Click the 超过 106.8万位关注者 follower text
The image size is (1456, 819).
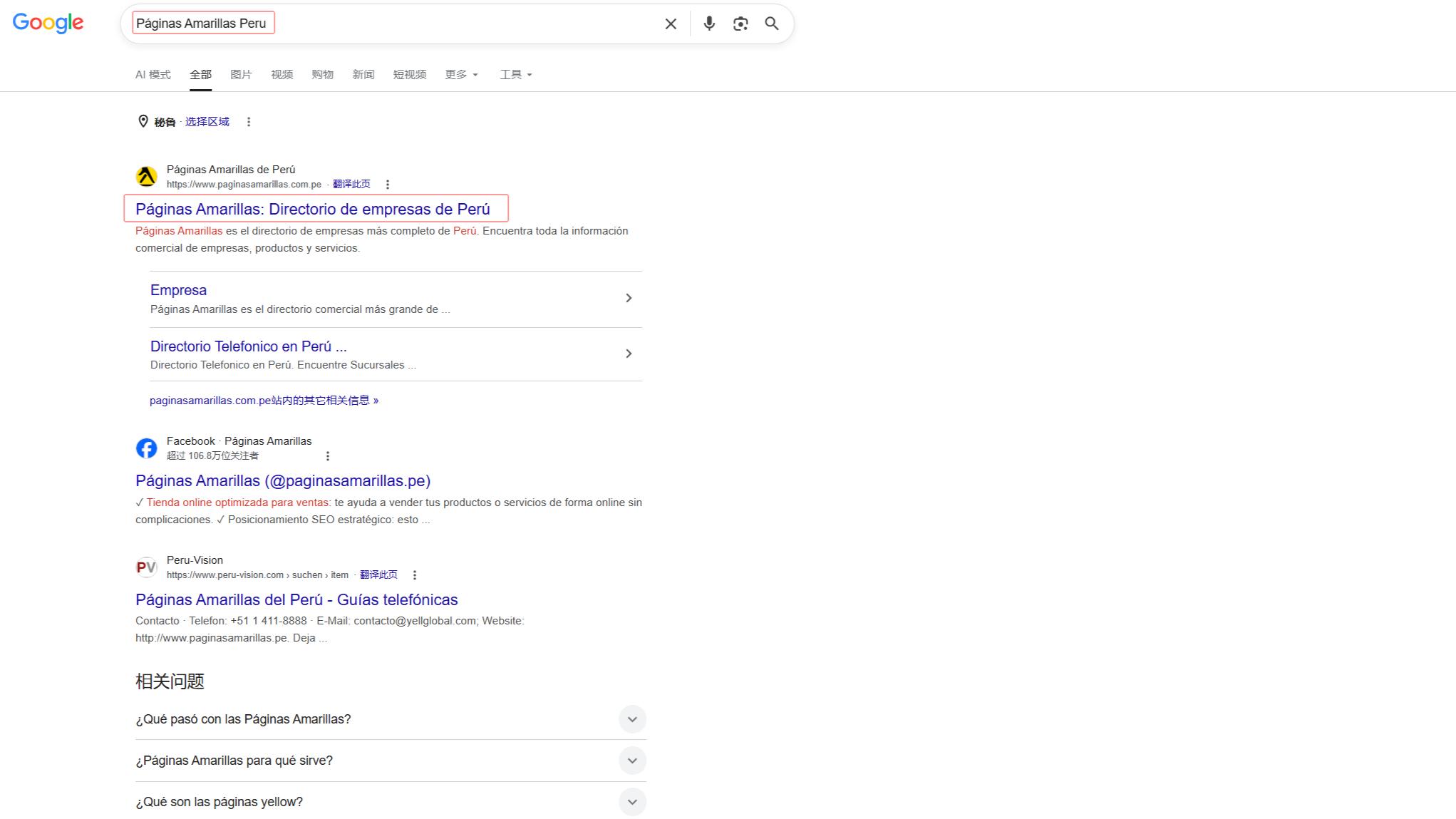coord(212,456)
